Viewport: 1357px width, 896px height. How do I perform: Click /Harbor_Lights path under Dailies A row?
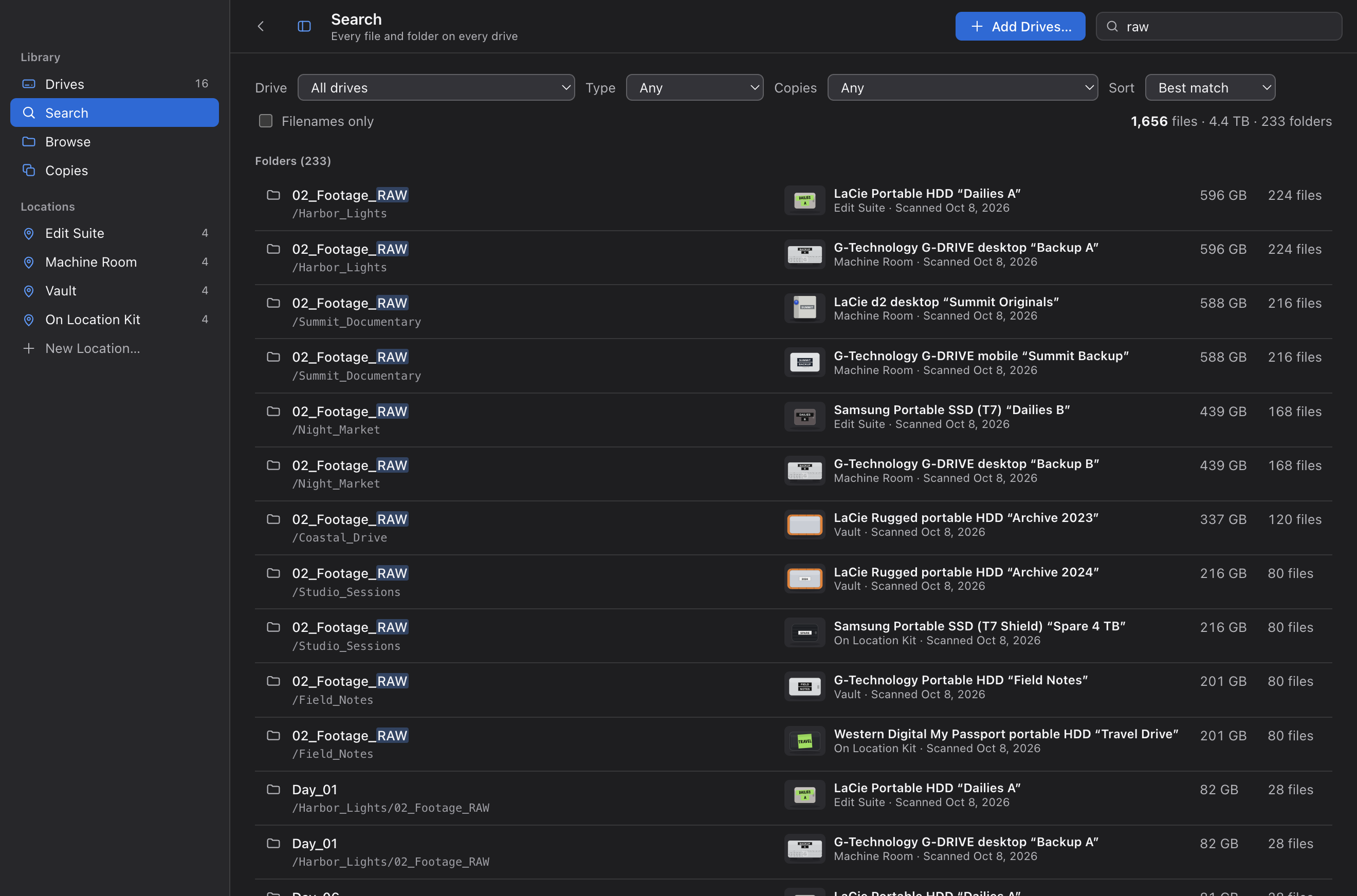pyautogui.click(x=340, y=213)
